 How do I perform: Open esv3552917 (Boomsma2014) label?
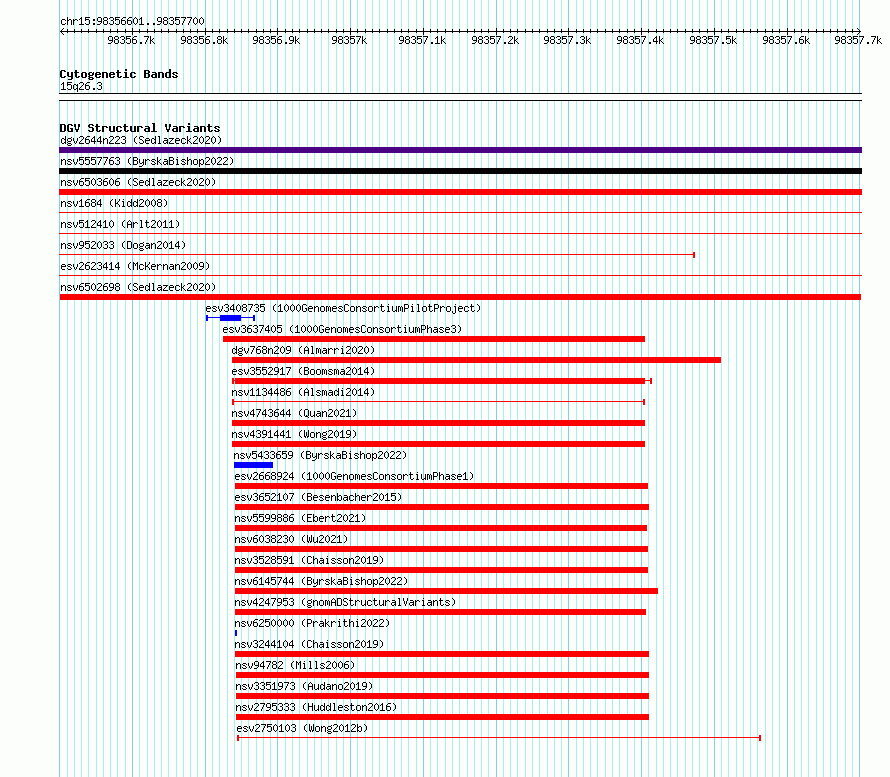tap(303, 371)
